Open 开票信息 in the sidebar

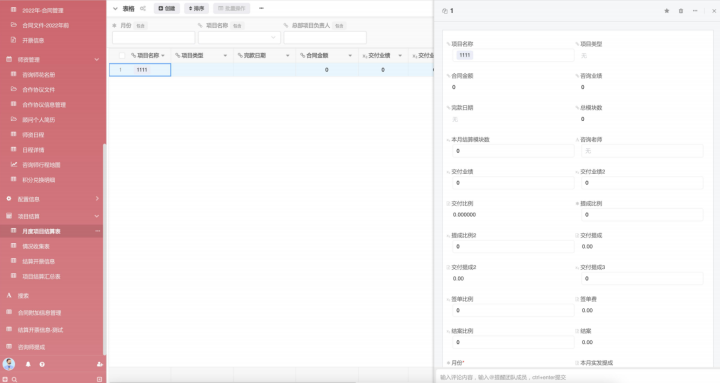coord(33,40)
